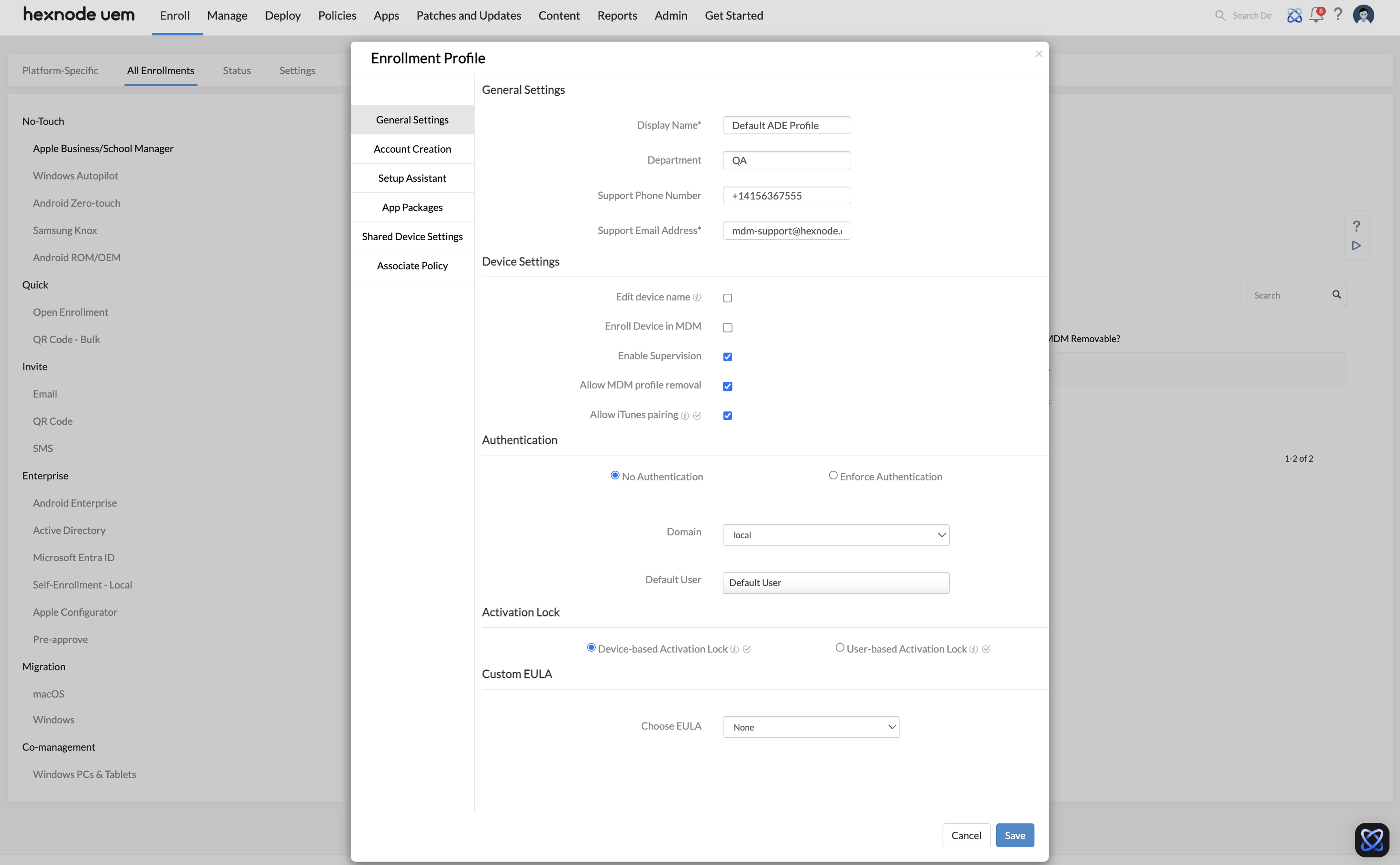Open the Hexnode assistant icon in header
1400x865 pixels.
1294,15
